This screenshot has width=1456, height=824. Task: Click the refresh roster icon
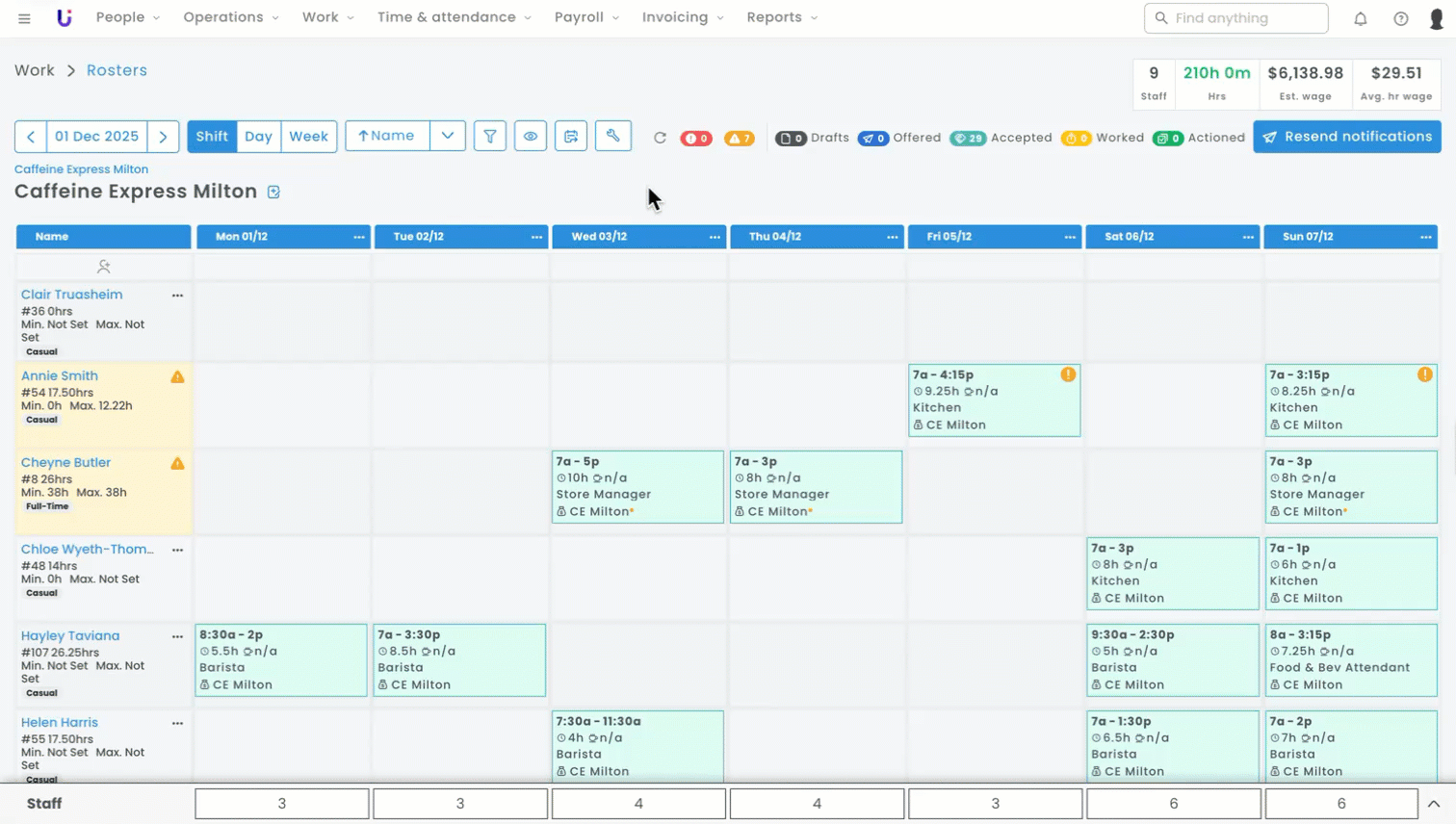[660, 138]
